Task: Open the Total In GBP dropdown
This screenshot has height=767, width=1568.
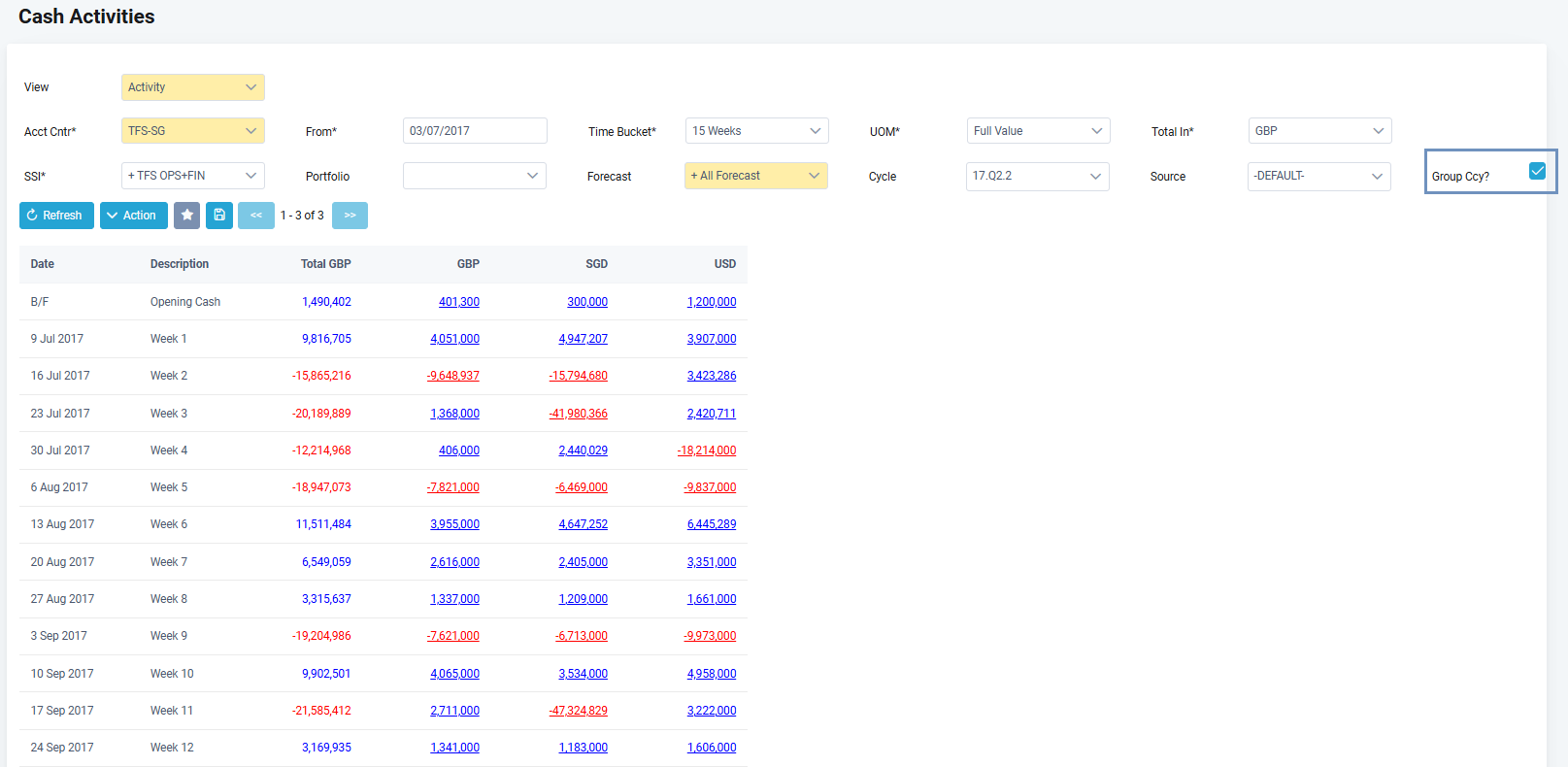Action: click(x=1319, y=131)
